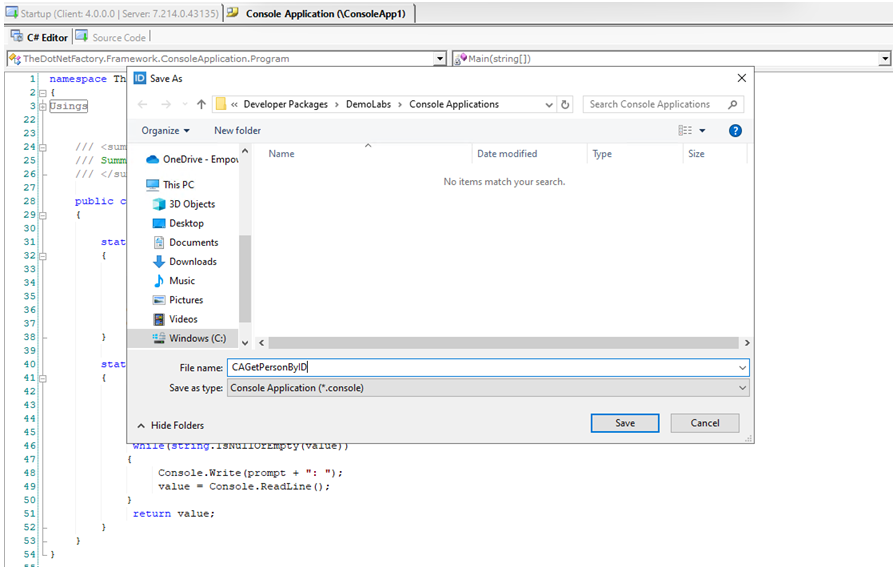Screen dimensions: 895x577
Task: Click the Forward navigation arrow
Action: click(166, 104)
